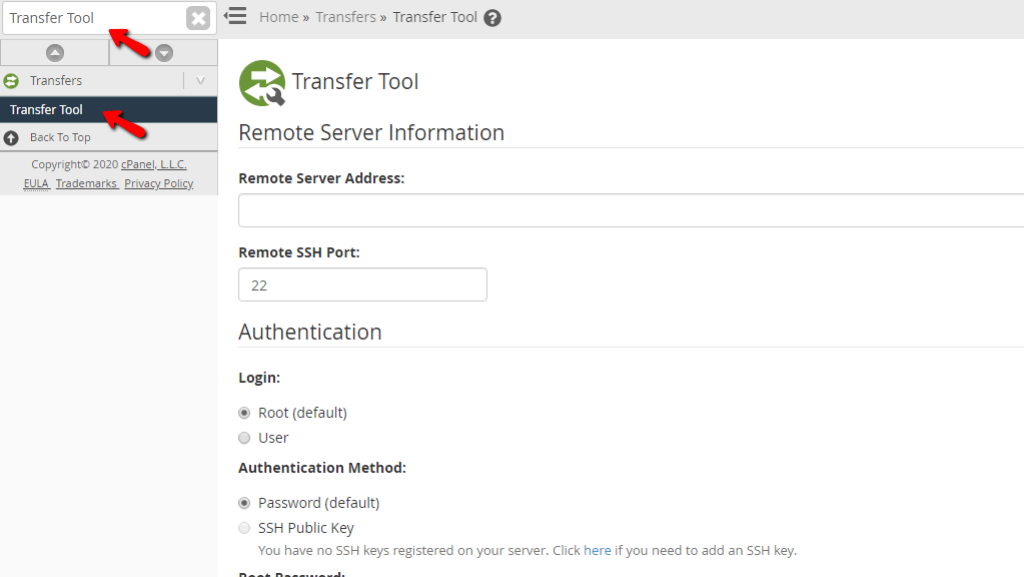Open the EULA link

click(37, 183)
